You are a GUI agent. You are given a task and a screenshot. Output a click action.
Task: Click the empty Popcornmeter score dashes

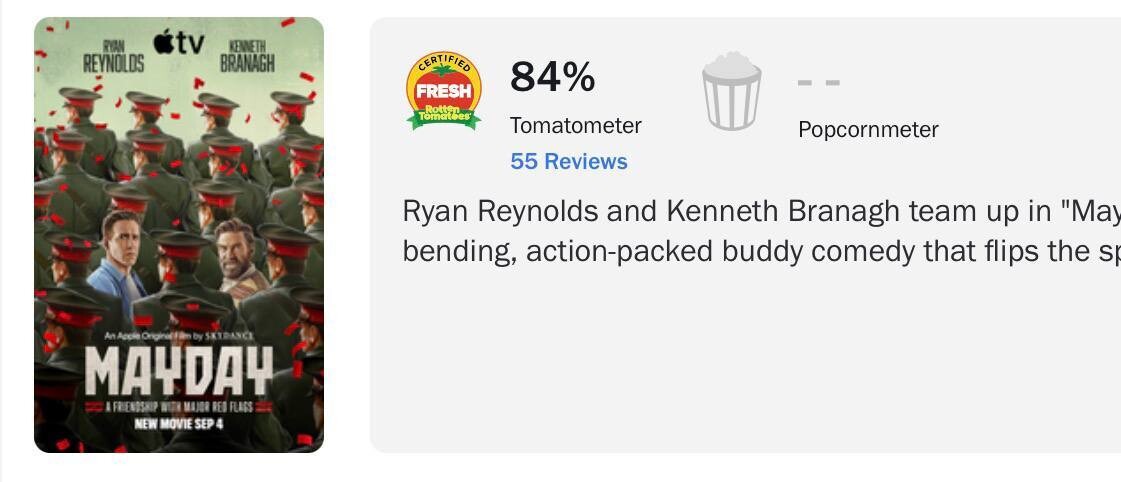(819, 82)
